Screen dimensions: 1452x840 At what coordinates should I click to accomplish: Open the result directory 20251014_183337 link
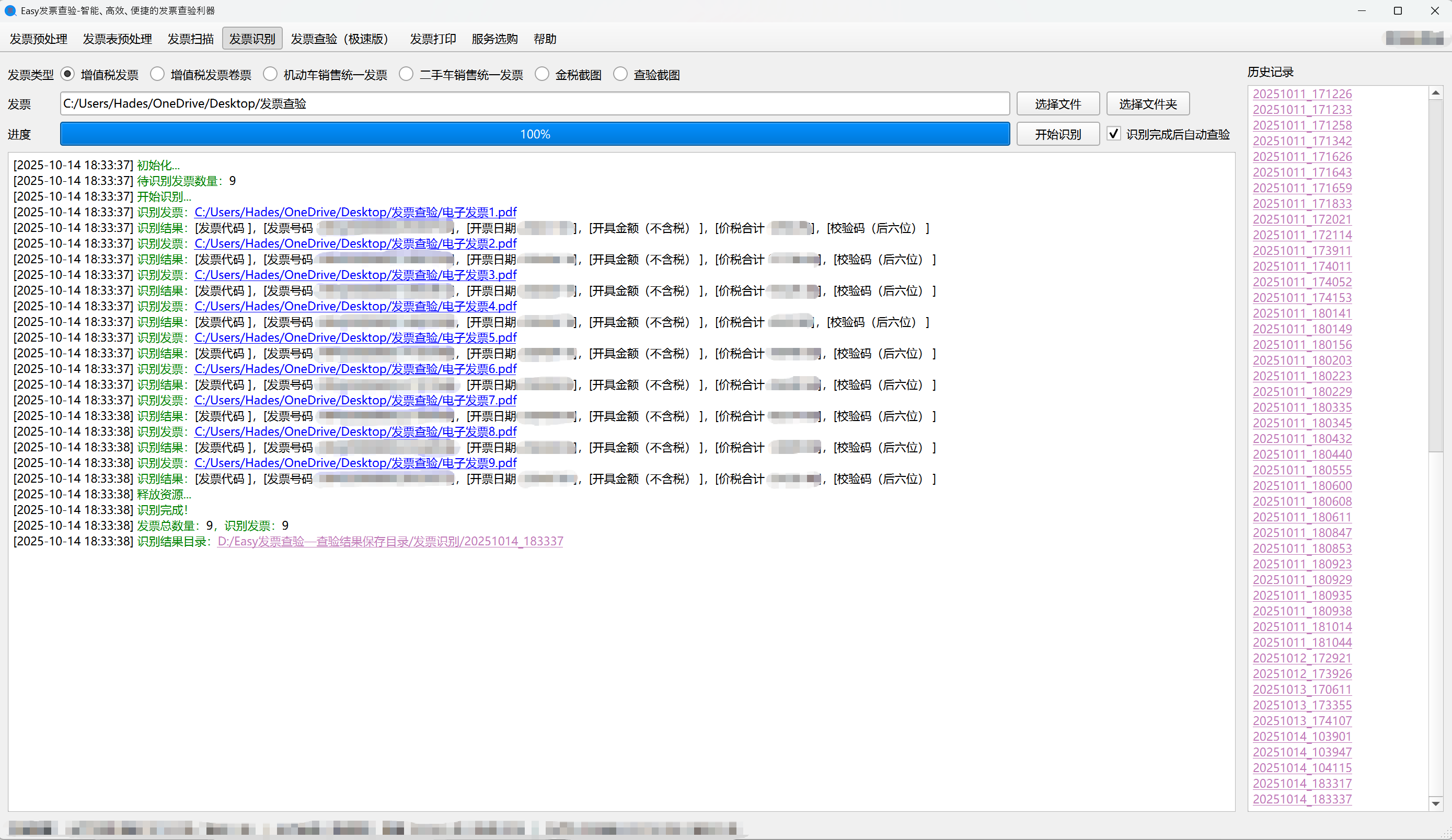coord(390,541)
